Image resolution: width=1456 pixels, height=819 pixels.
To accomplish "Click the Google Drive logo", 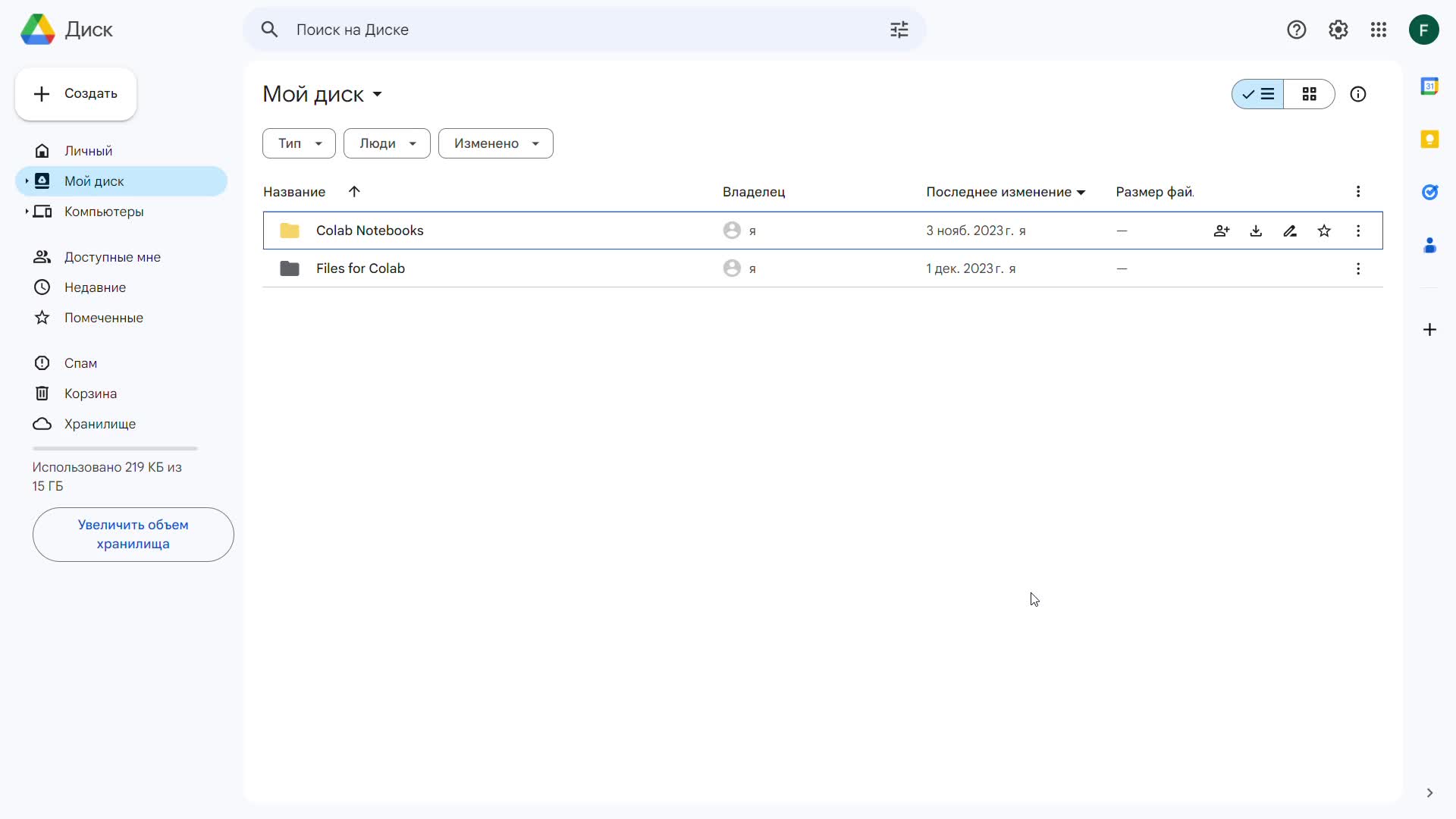I will point(37,30).
